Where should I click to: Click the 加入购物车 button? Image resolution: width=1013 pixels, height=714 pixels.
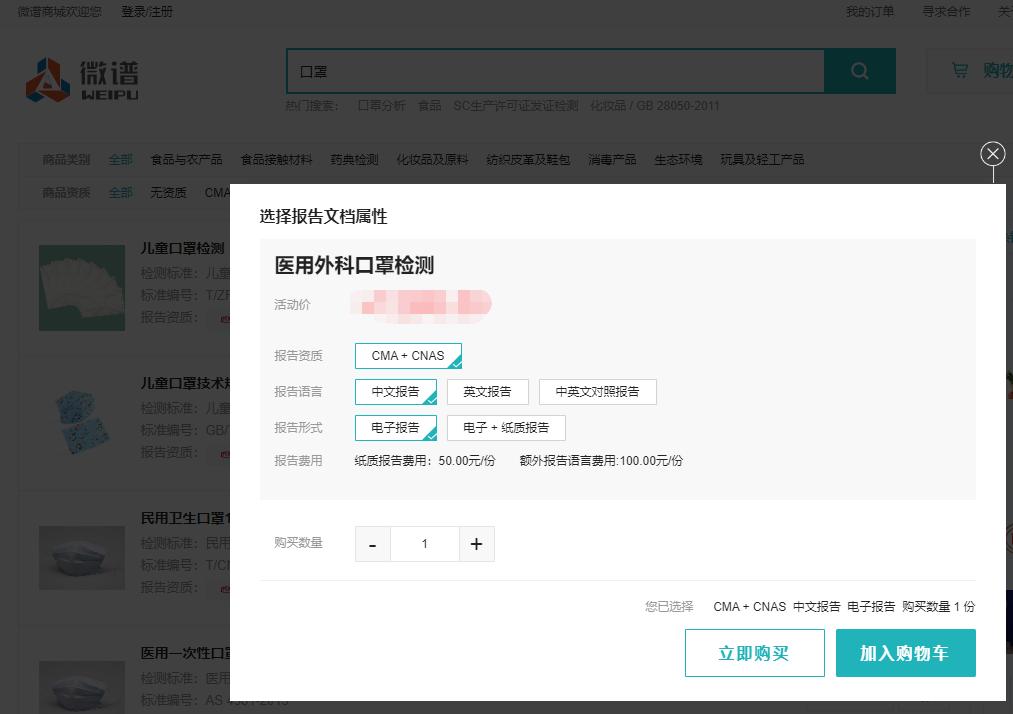click(905, 653)
